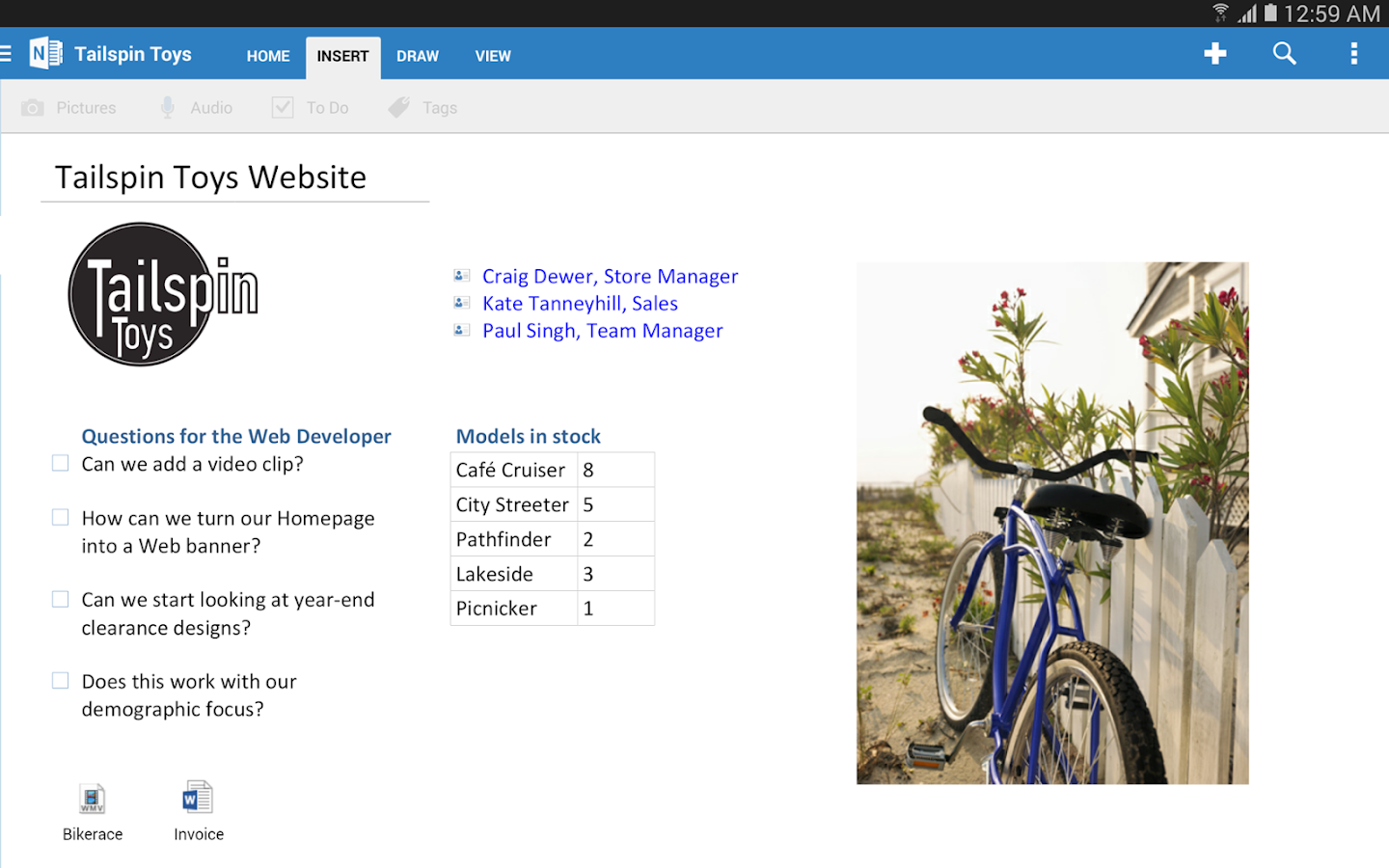The height and width of the screenshot is (868, 1389).
Task: Open Craig Dewer, Store Manager contact link
Action: [610, 277]
